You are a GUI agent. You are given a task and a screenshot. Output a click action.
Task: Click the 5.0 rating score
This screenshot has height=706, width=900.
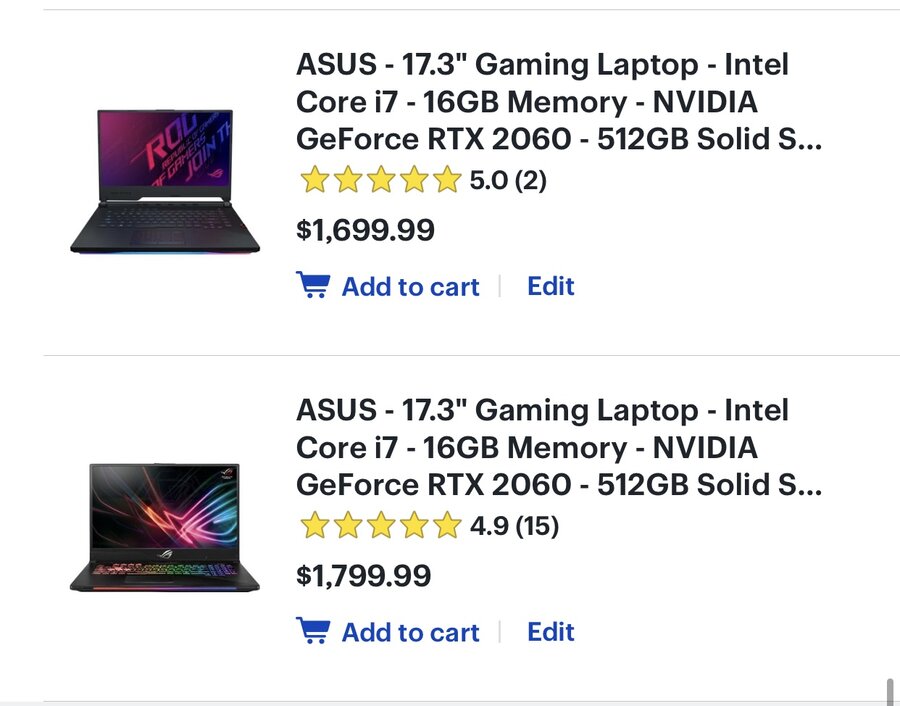(489, 181)
